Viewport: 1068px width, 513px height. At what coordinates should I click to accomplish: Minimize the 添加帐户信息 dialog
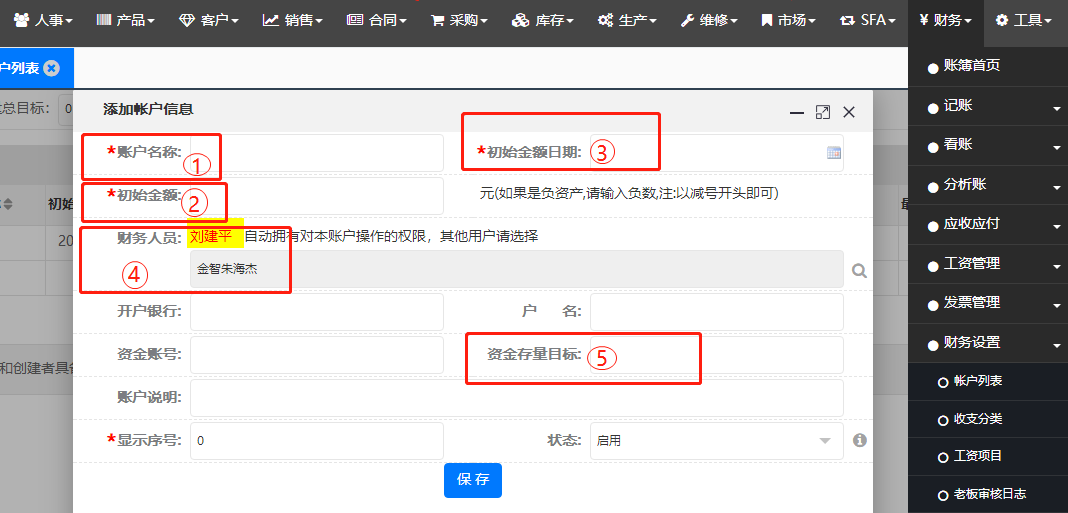(x=797, y=112)
